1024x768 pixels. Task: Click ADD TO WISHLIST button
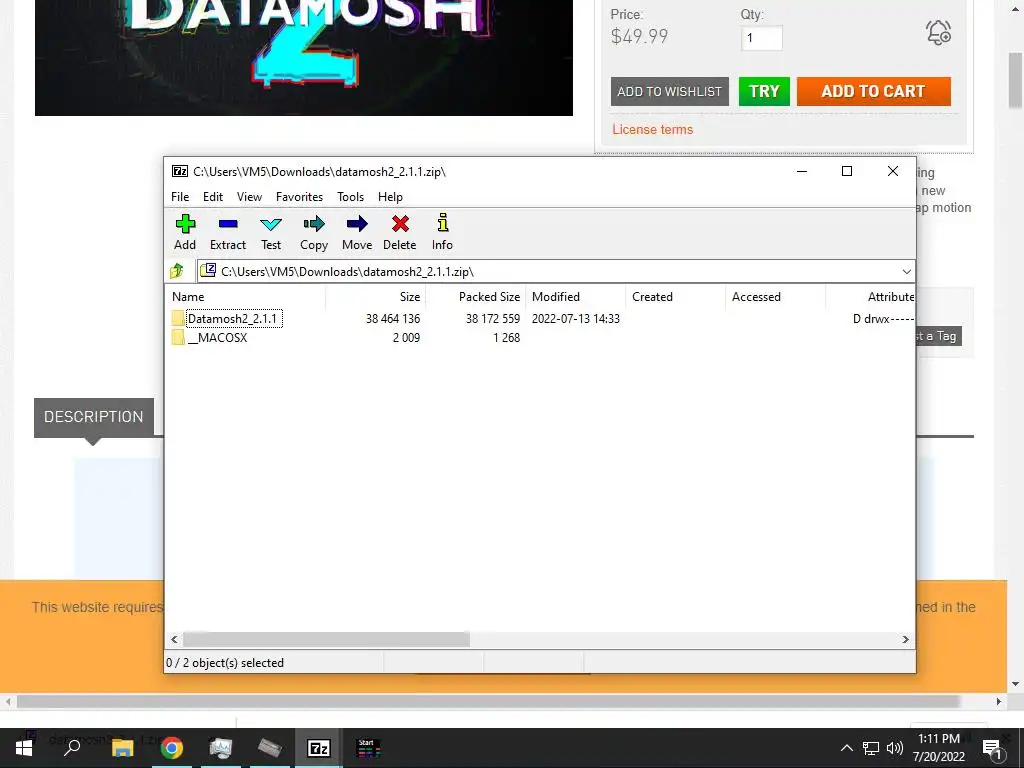click(x=669, y=91)
